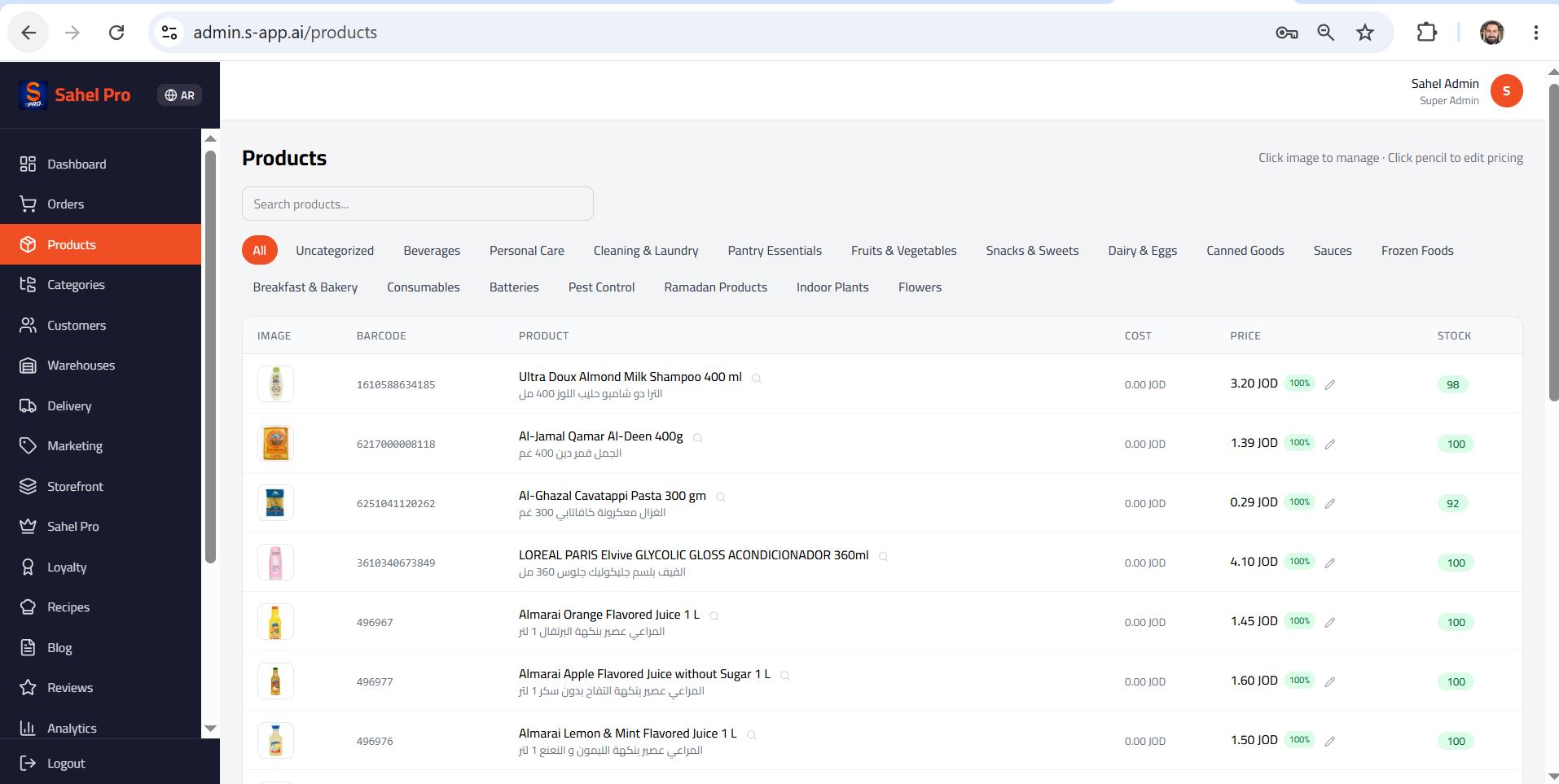The width and height of the screenshot is (1559, 784).
Task: Filter by Fruits & Vegetables
Action: pyautogui.click(x=904, y=251)
